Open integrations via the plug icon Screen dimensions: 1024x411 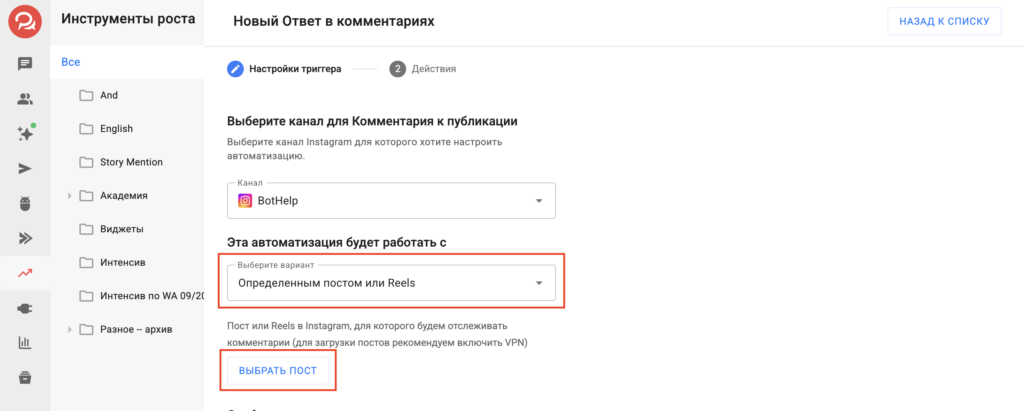(25, 308)
